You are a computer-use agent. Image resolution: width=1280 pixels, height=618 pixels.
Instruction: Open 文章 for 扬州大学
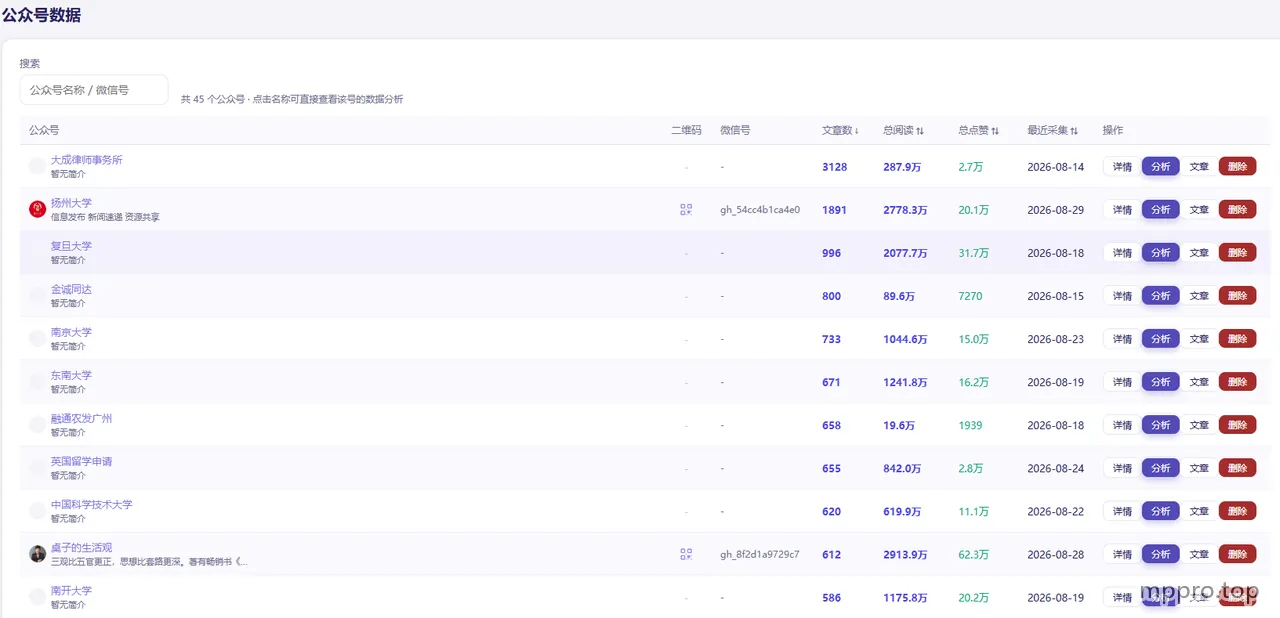pos(1199,210)
